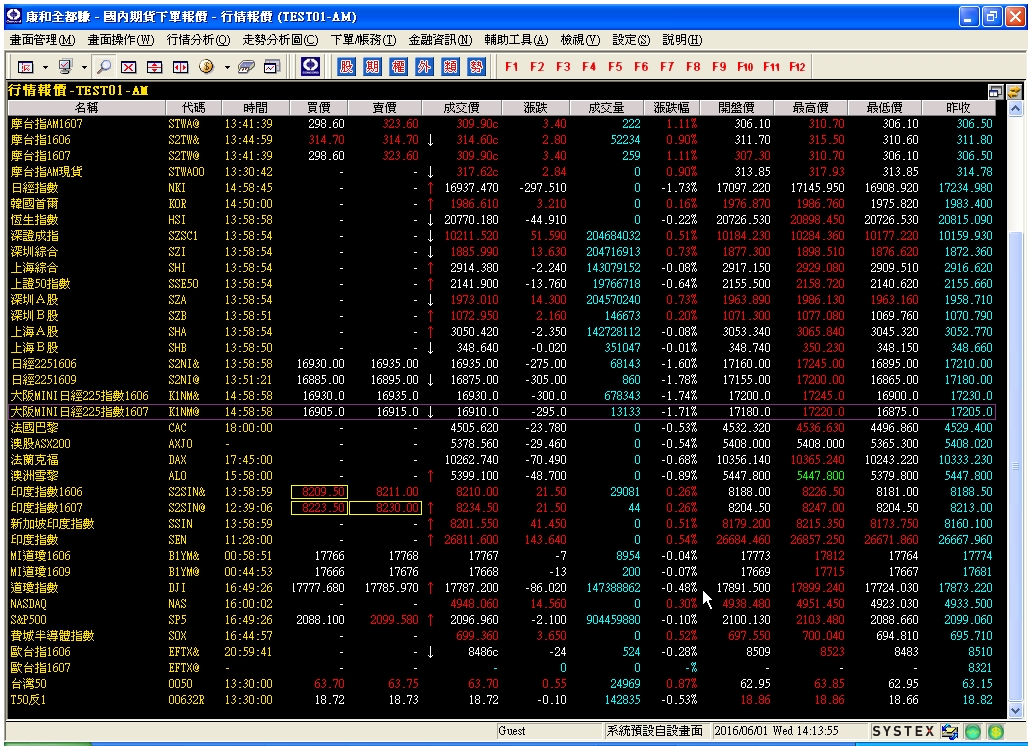This screenshot has width=1032, height=746.
Task: Click the gold dollar coin toolbar icon
Action: tap(206, 67)
